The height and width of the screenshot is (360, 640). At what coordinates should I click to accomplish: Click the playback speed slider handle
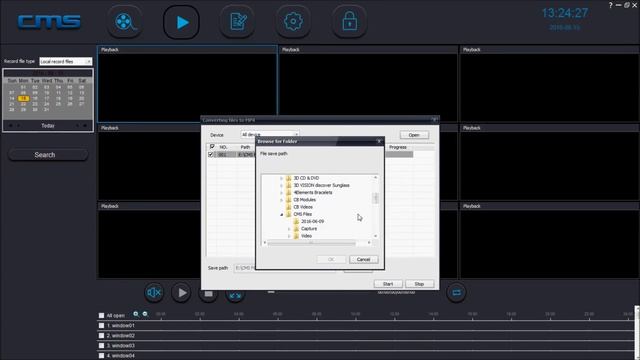pos(271,292)
